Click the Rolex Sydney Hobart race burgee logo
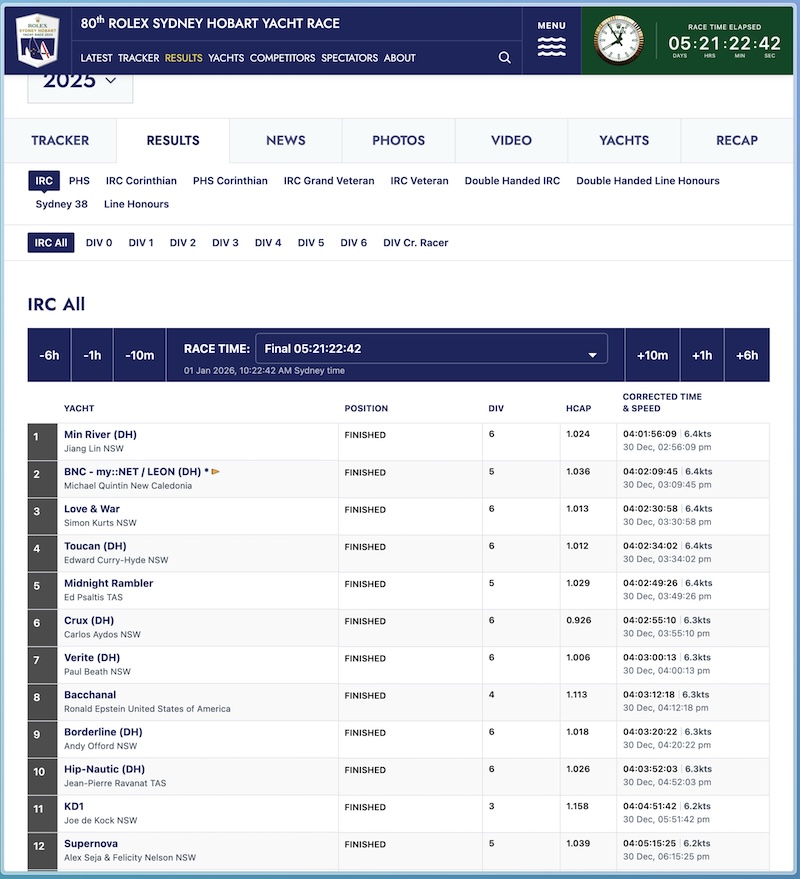800x879 pixels. point(37,37)
